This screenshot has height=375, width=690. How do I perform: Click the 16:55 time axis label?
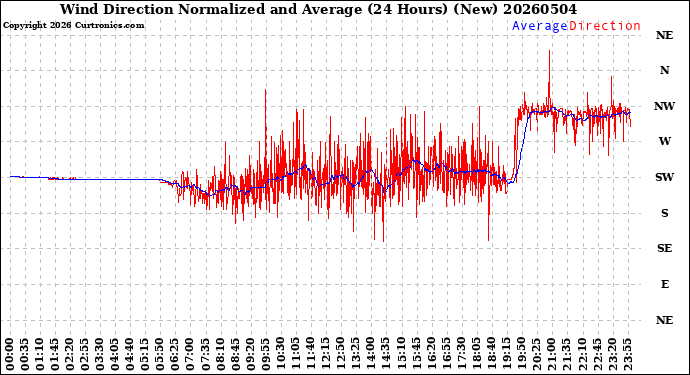point(446,355)
